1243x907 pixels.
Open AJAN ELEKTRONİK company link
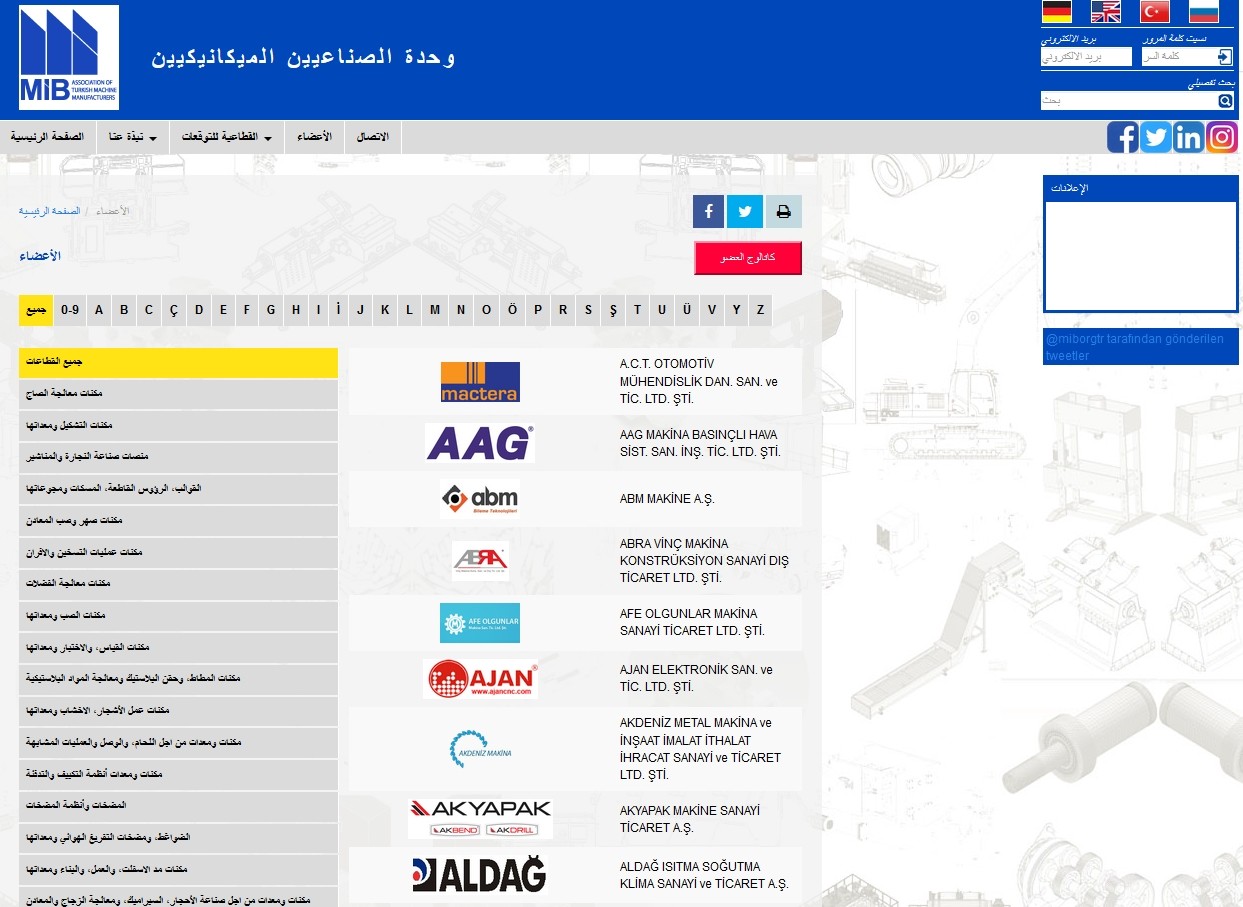696,678
